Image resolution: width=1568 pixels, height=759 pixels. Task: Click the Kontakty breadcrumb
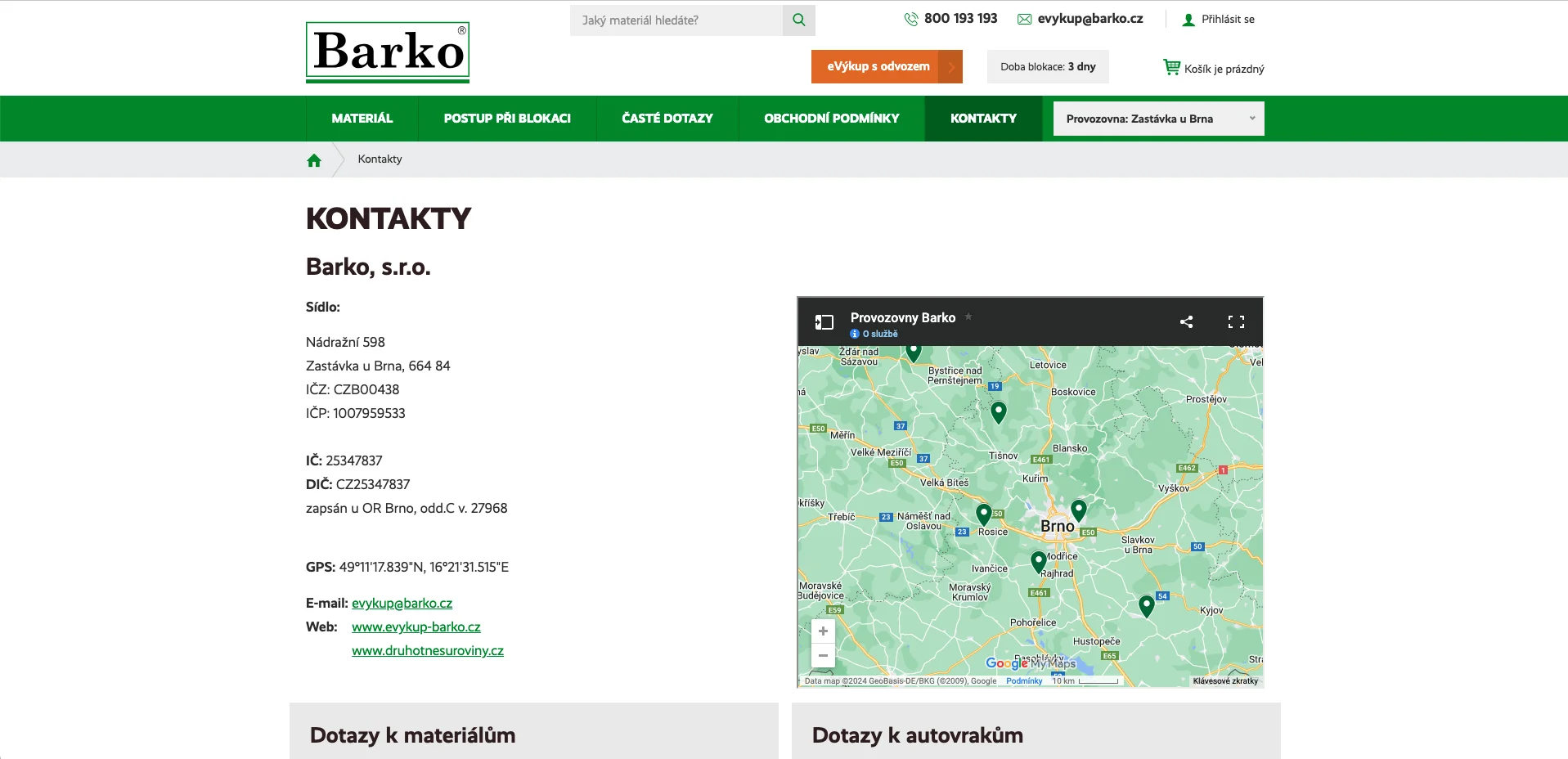(x=380, y=159)
